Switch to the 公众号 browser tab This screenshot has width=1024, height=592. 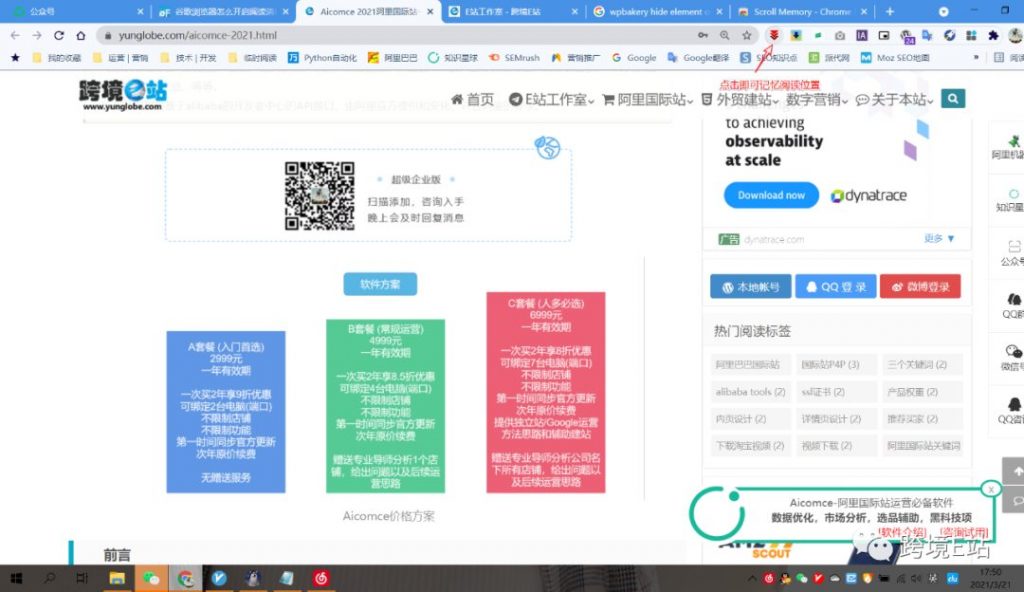pyautogui.click(x=78, y=12)
